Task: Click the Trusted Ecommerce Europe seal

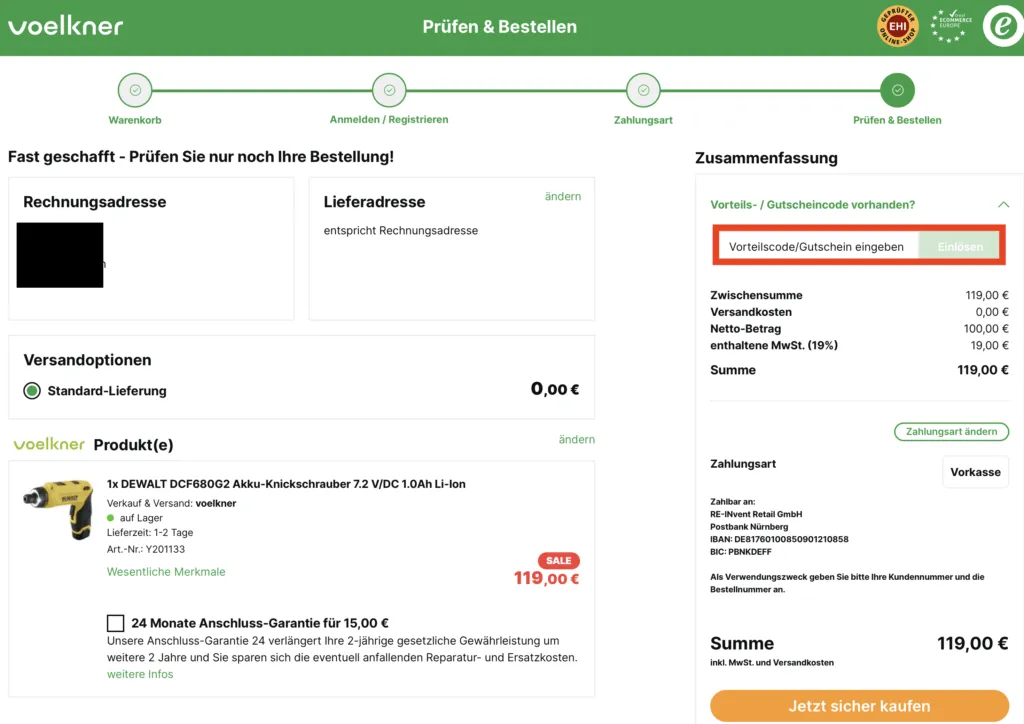Action: pos(948,26)
